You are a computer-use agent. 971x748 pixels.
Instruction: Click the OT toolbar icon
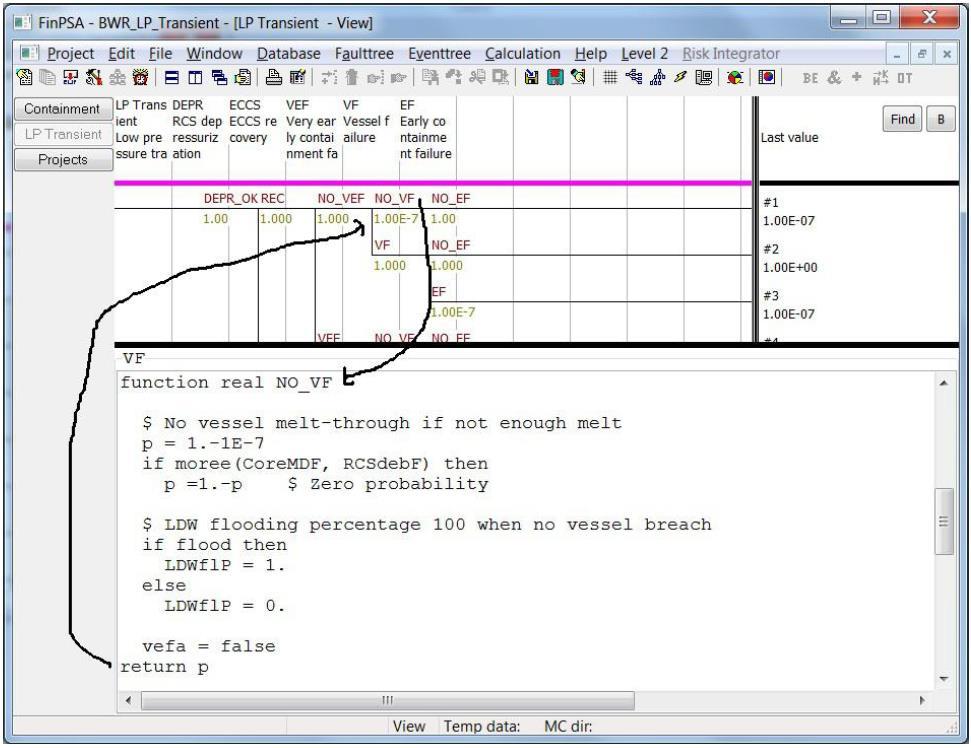(x=905, y=78)
